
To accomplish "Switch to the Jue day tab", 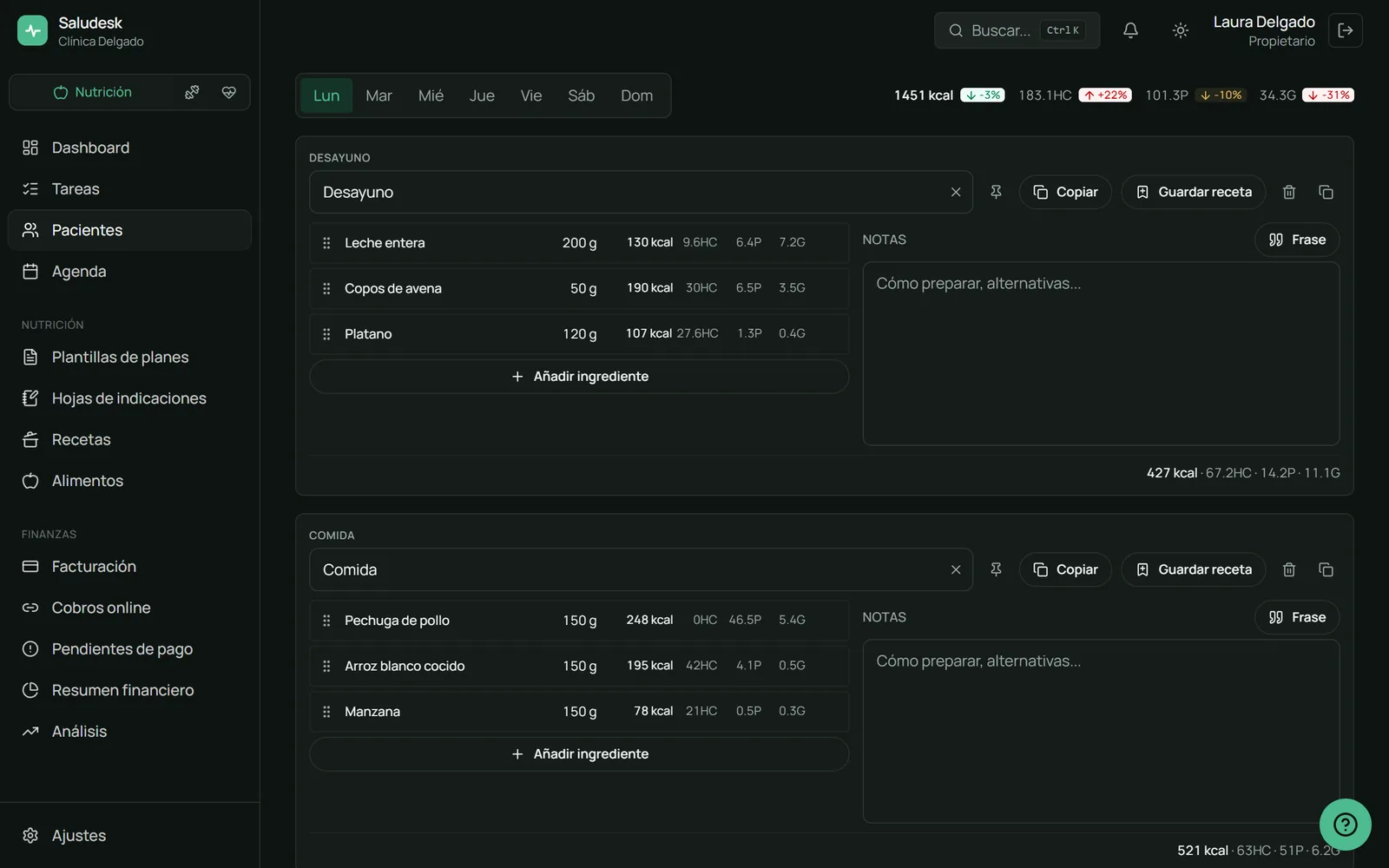I will pos(482,95).
